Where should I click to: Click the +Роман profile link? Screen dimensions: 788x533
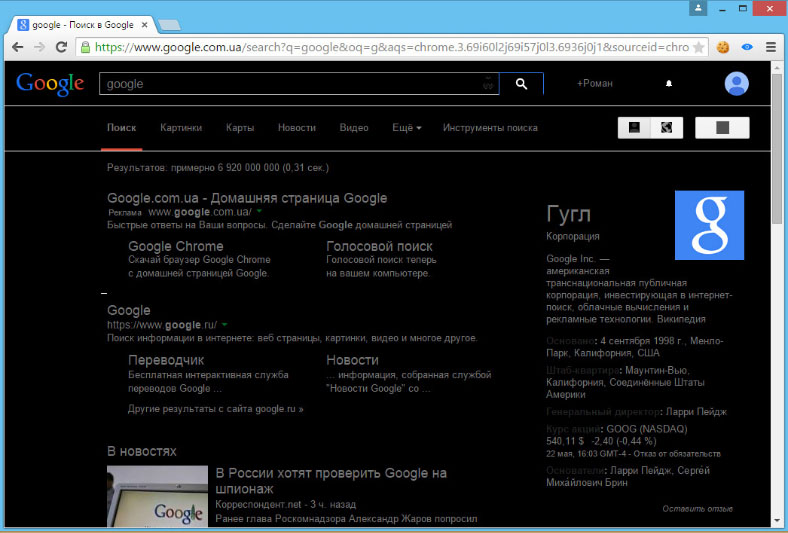coord(595,83)
